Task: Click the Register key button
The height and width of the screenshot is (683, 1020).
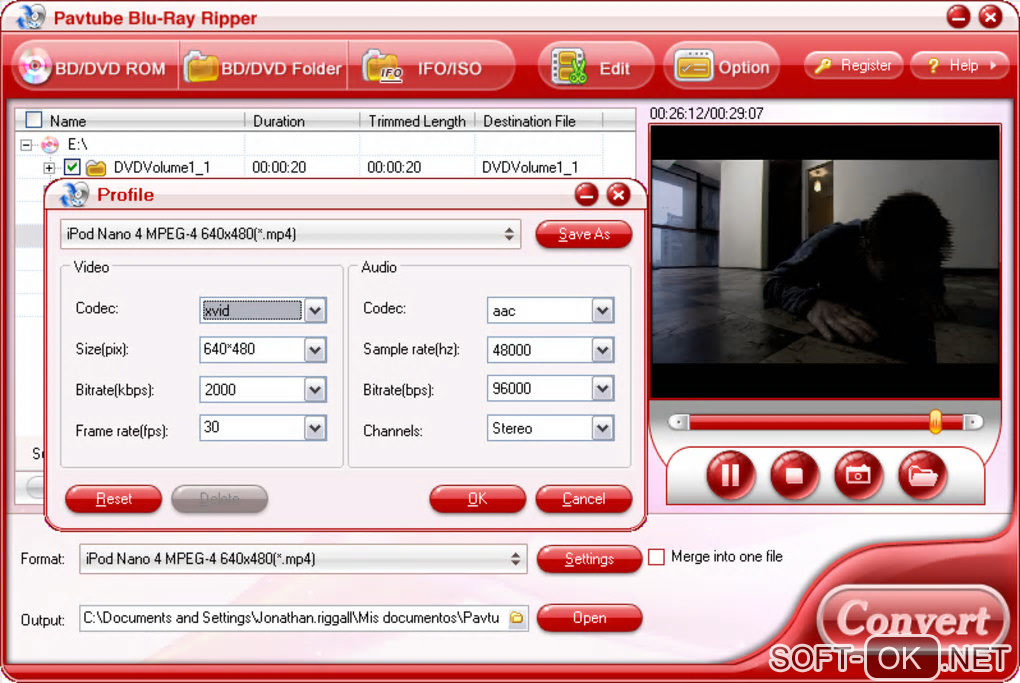Action: (853, 65)
